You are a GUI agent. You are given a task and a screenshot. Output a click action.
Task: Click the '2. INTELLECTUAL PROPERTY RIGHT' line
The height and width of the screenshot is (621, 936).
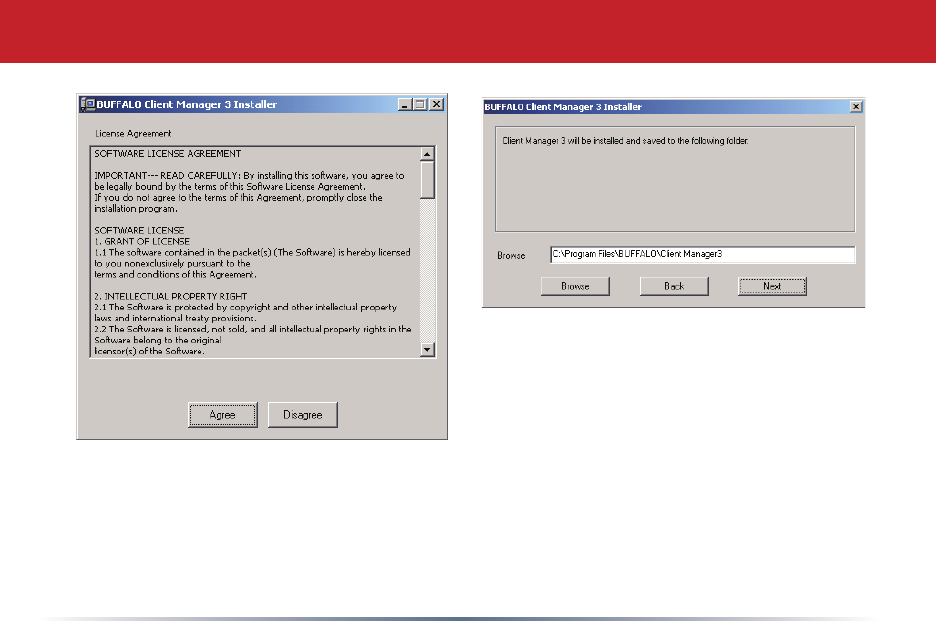[x=171, y=296]
